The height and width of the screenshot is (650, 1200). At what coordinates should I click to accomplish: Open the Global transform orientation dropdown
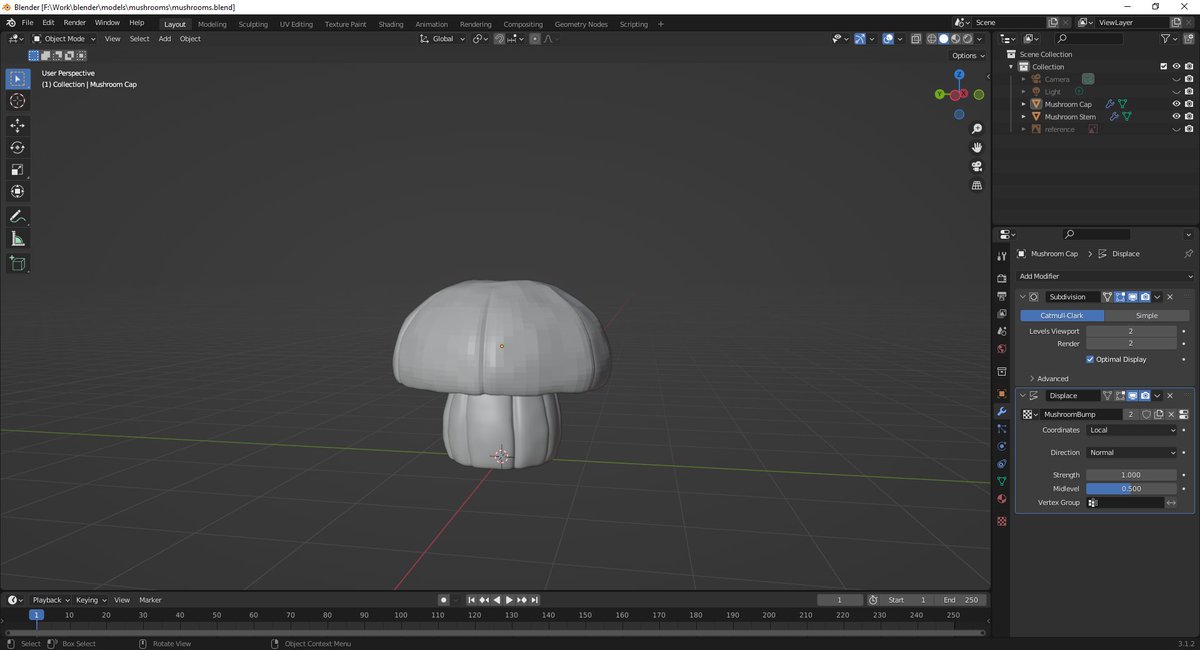(443, 39)
